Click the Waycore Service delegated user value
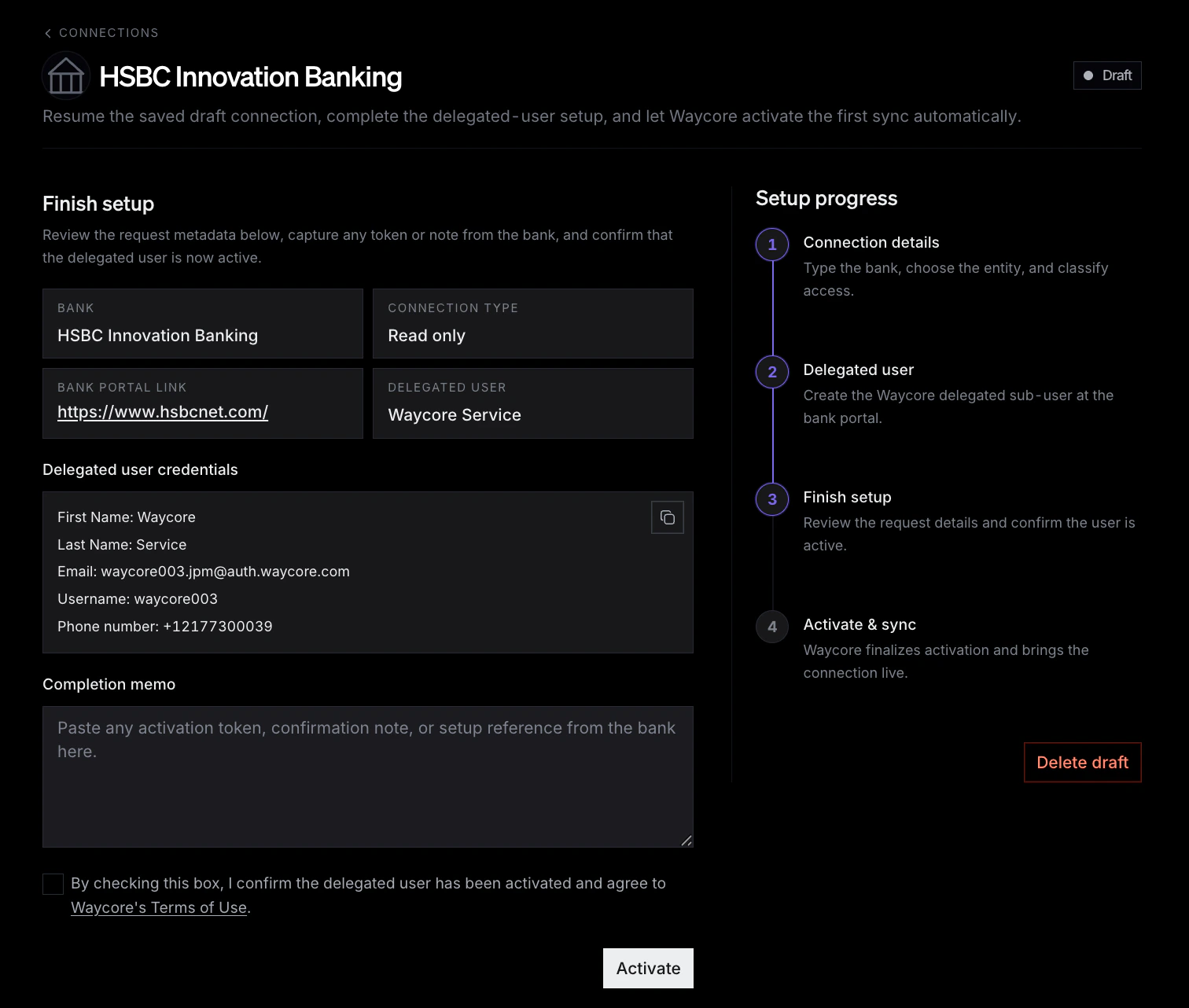This screenshot has width=1189, height=1008. click(455, 415)
